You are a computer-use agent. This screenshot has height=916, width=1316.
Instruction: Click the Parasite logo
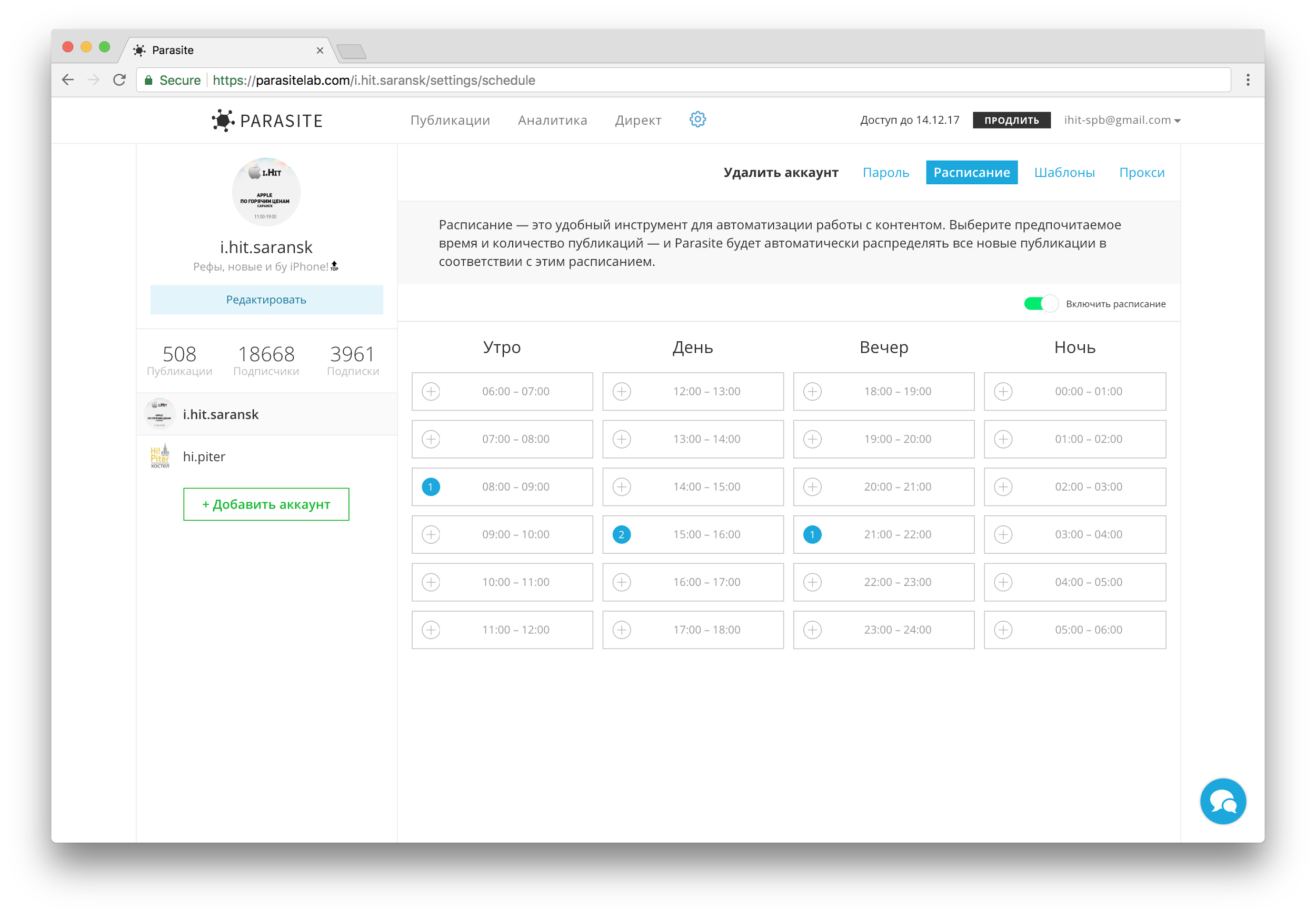pyautogui.click(x=267, y=121)
